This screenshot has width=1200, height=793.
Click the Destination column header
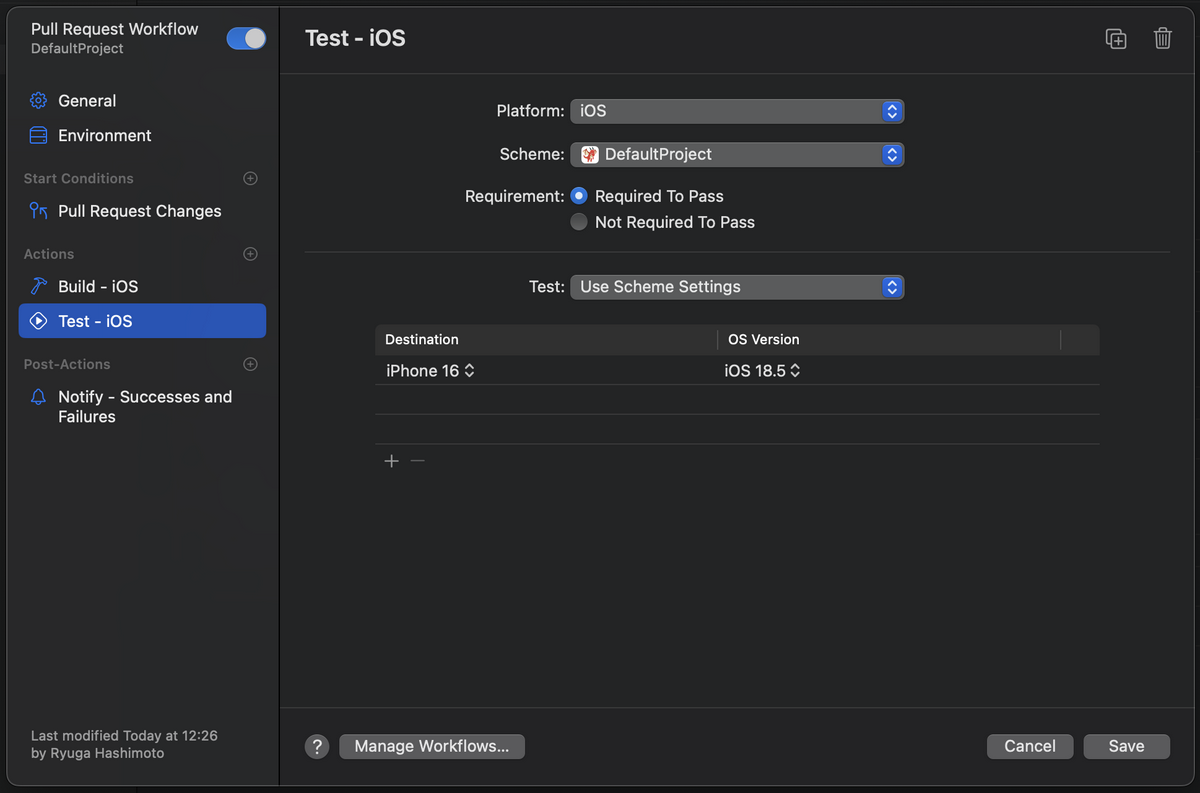pyautogui.click(x=546, y=340)
